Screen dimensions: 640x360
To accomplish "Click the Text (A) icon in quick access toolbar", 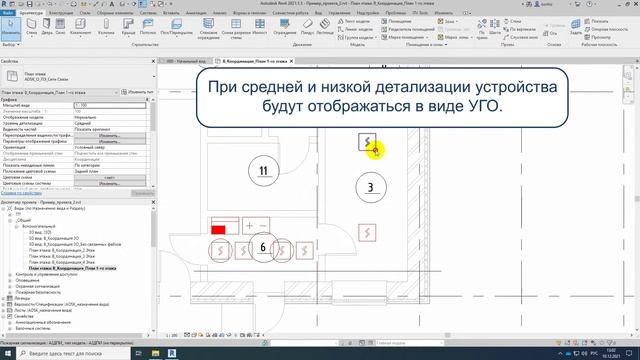I will (111, 4).
